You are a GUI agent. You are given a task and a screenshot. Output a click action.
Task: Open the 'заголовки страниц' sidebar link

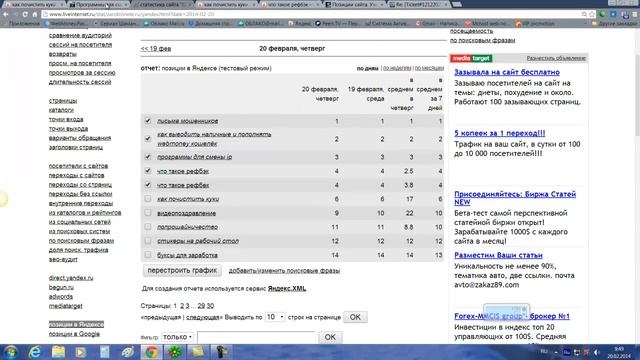[x=76, y=147]
